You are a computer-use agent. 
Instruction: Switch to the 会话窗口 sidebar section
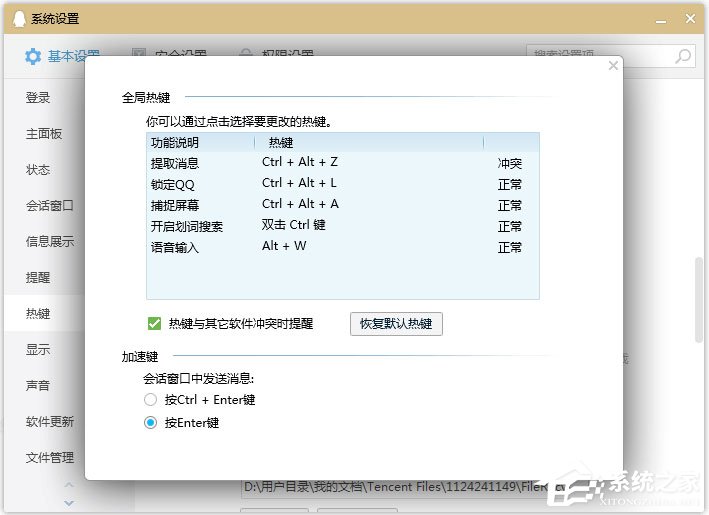pos(49,206)
